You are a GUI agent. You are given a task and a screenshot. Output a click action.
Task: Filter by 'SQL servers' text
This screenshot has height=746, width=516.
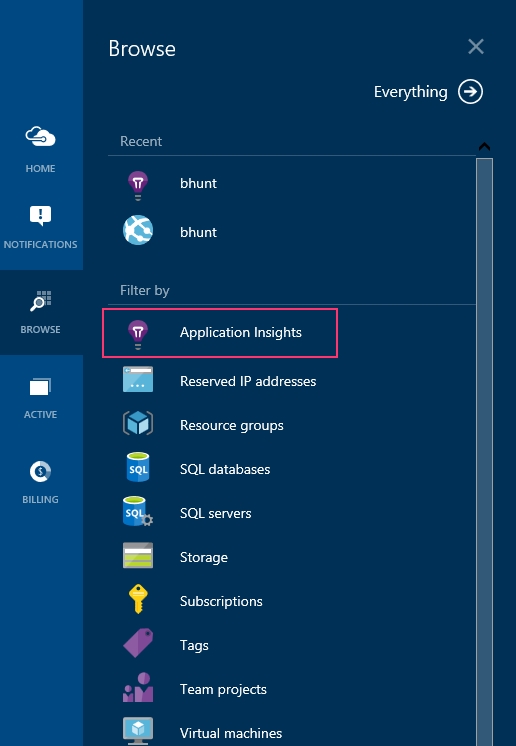click(x=215, y=513)
